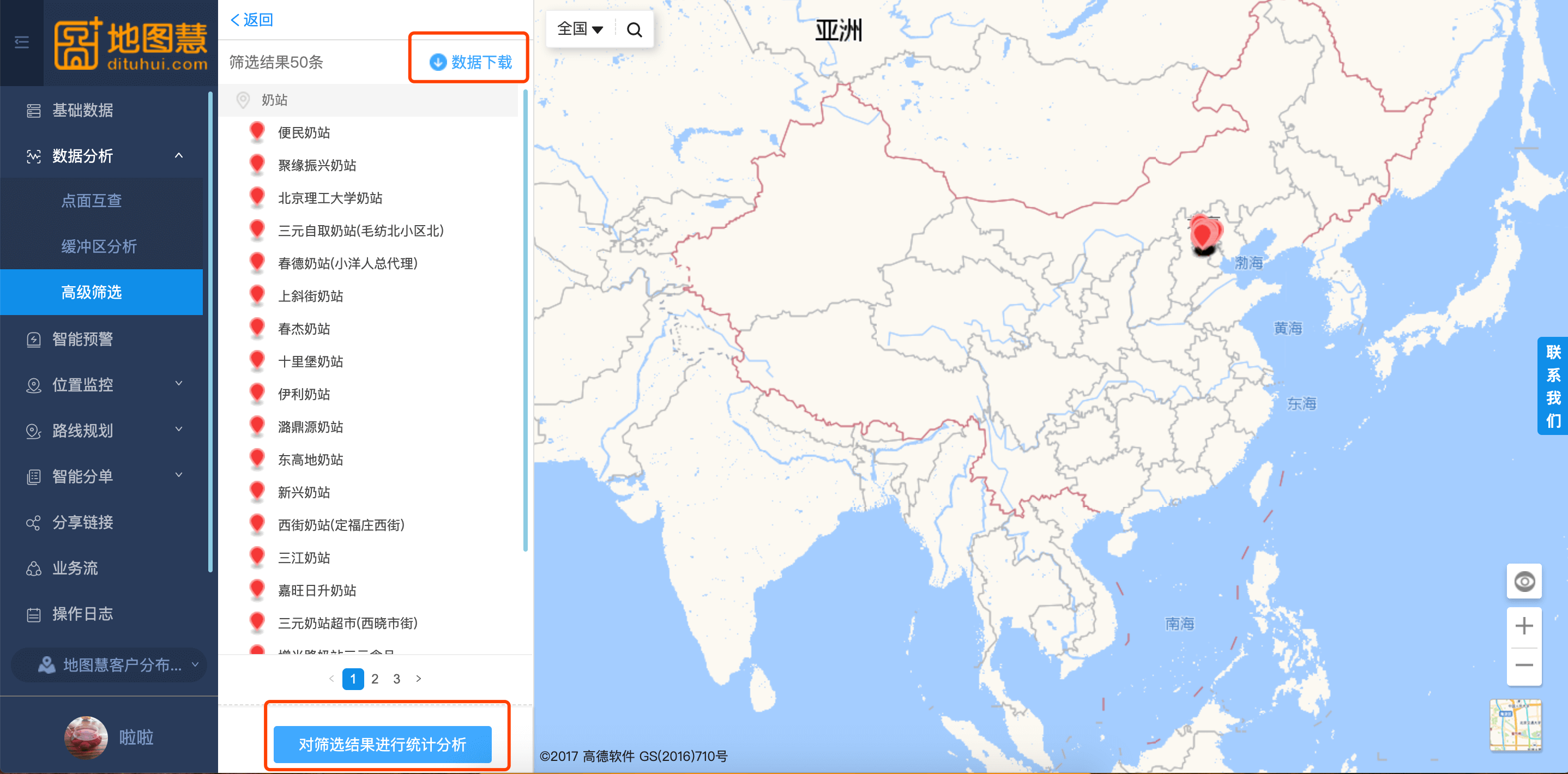Click the map type thumbnail in corner
The image size is (1568, 774).
1516,725
